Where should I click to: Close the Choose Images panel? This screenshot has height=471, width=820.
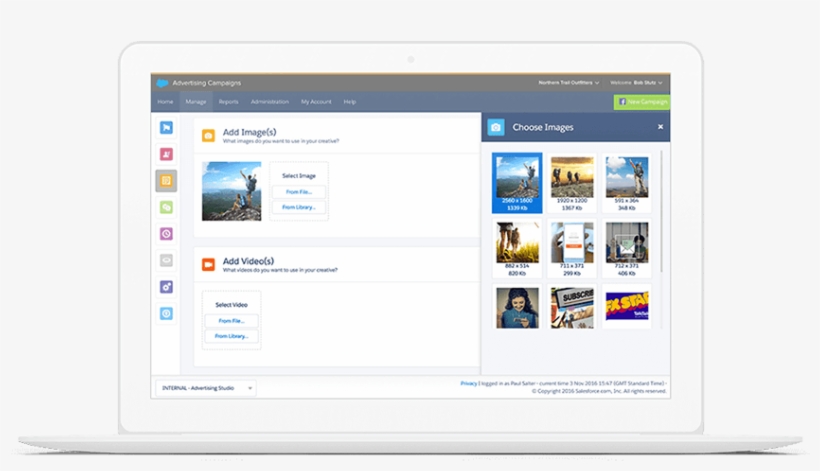pos(660,127)
